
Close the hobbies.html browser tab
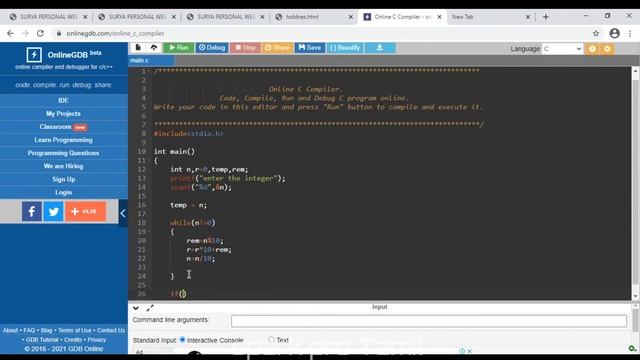(351, 17)
